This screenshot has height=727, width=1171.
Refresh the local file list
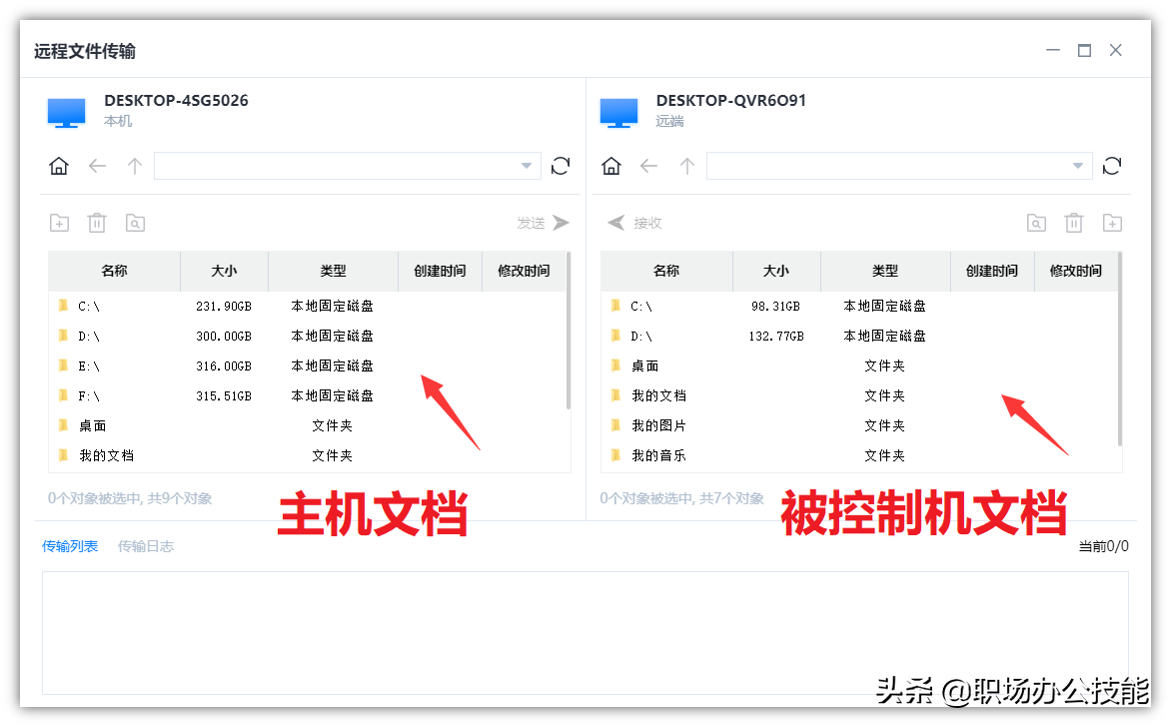tap(560, 166)
